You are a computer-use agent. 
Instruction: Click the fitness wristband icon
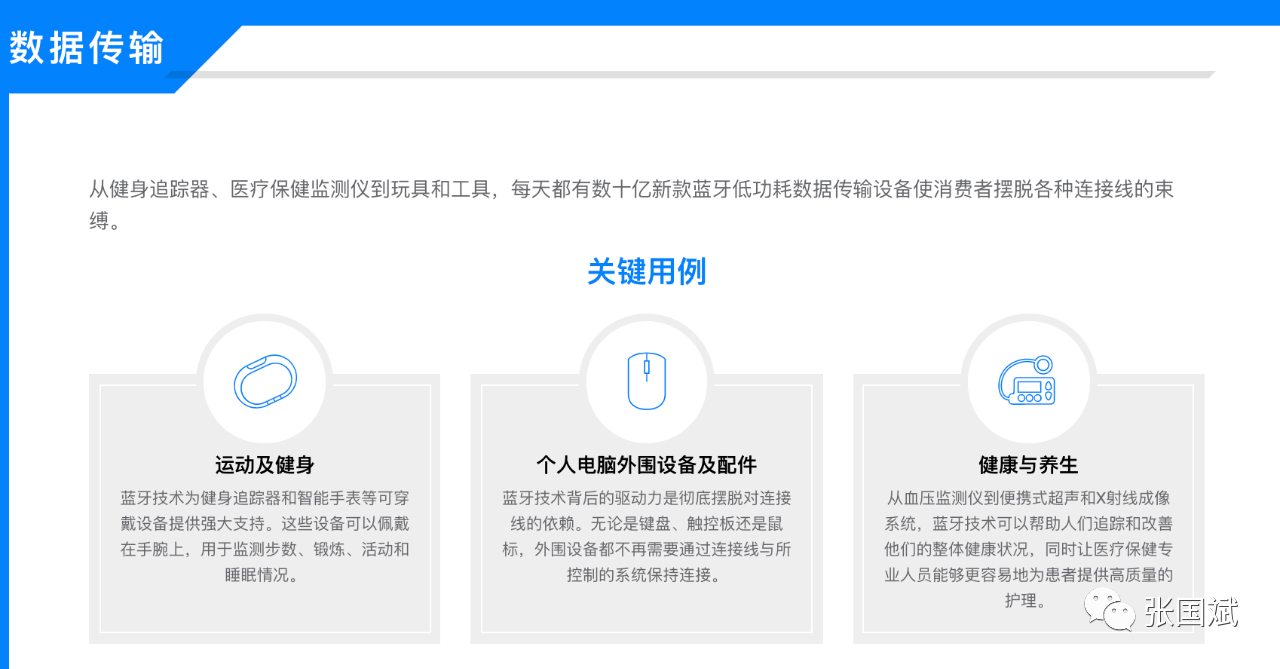tap(265, 381)
